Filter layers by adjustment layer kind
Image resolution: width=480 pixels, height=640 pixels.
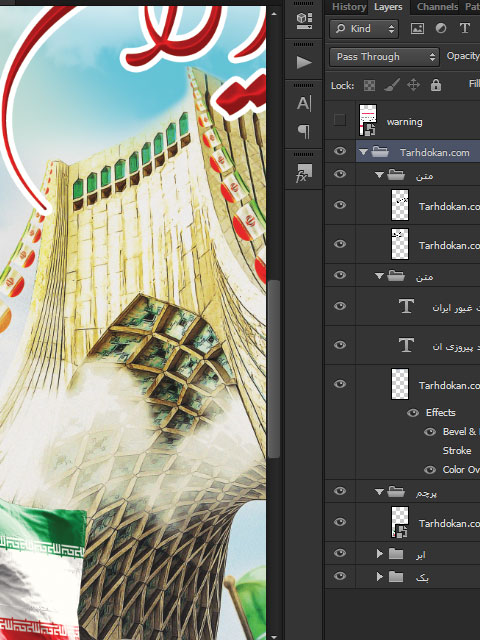click(x=441, y=29)
